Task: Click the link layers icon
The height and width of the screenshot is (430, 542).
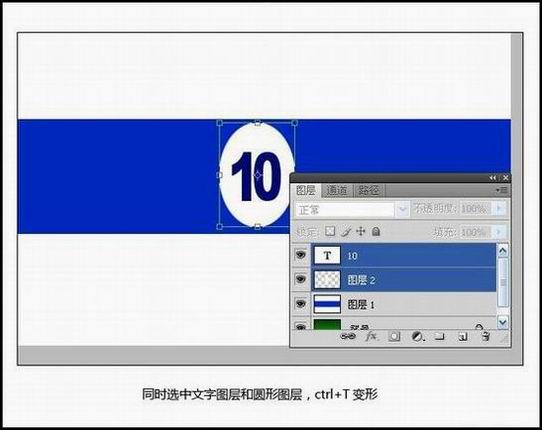Action: tap(348, 336)
